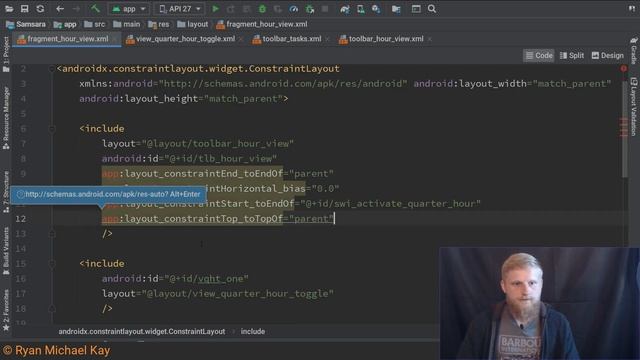This screenshot has width=640, height=360.
Task: Click the editor vertical scrollbar
Action: point(624,130)
